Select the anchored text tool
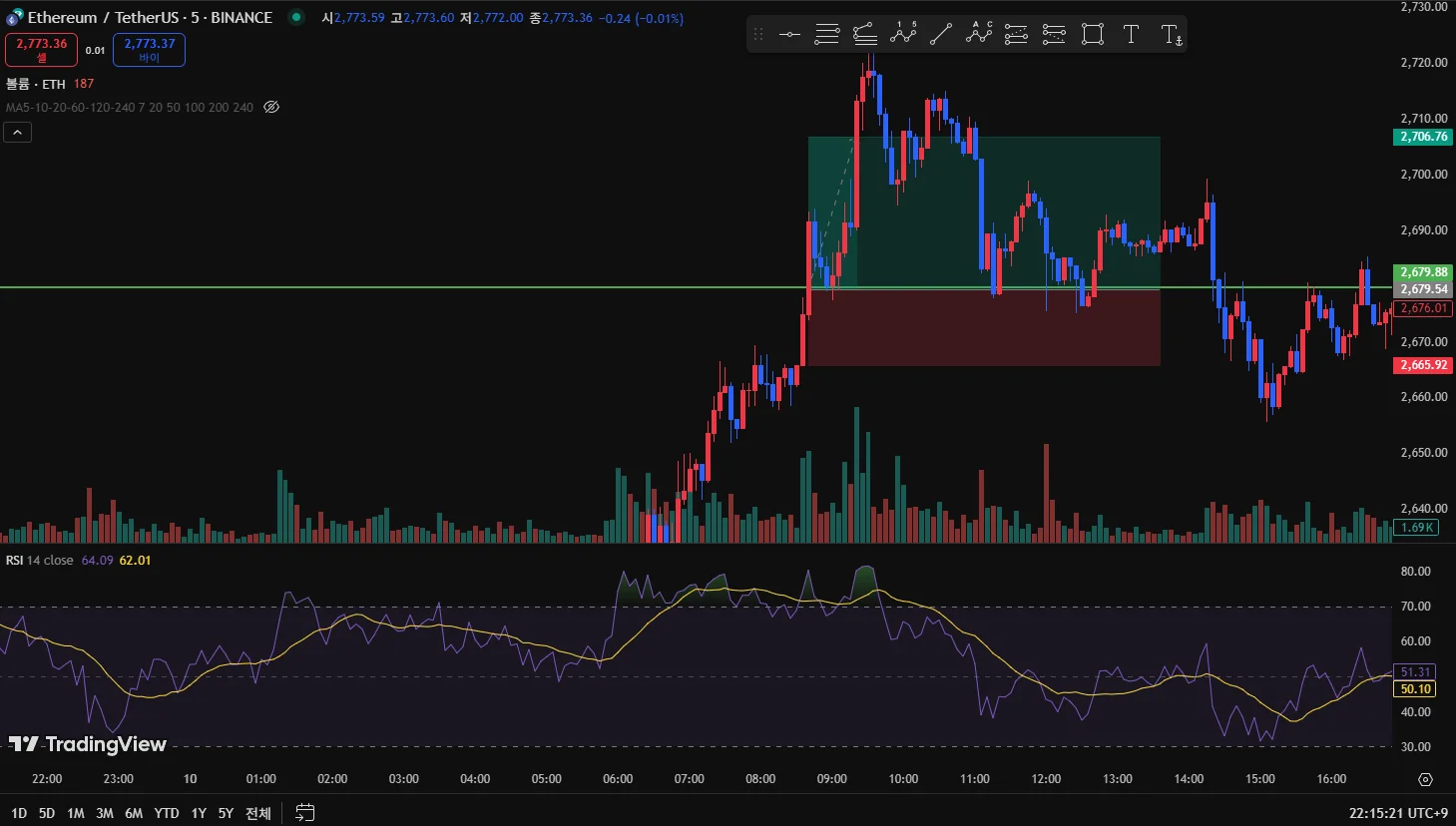This screenshot has height=826, width=1456. coord(1172,35)
